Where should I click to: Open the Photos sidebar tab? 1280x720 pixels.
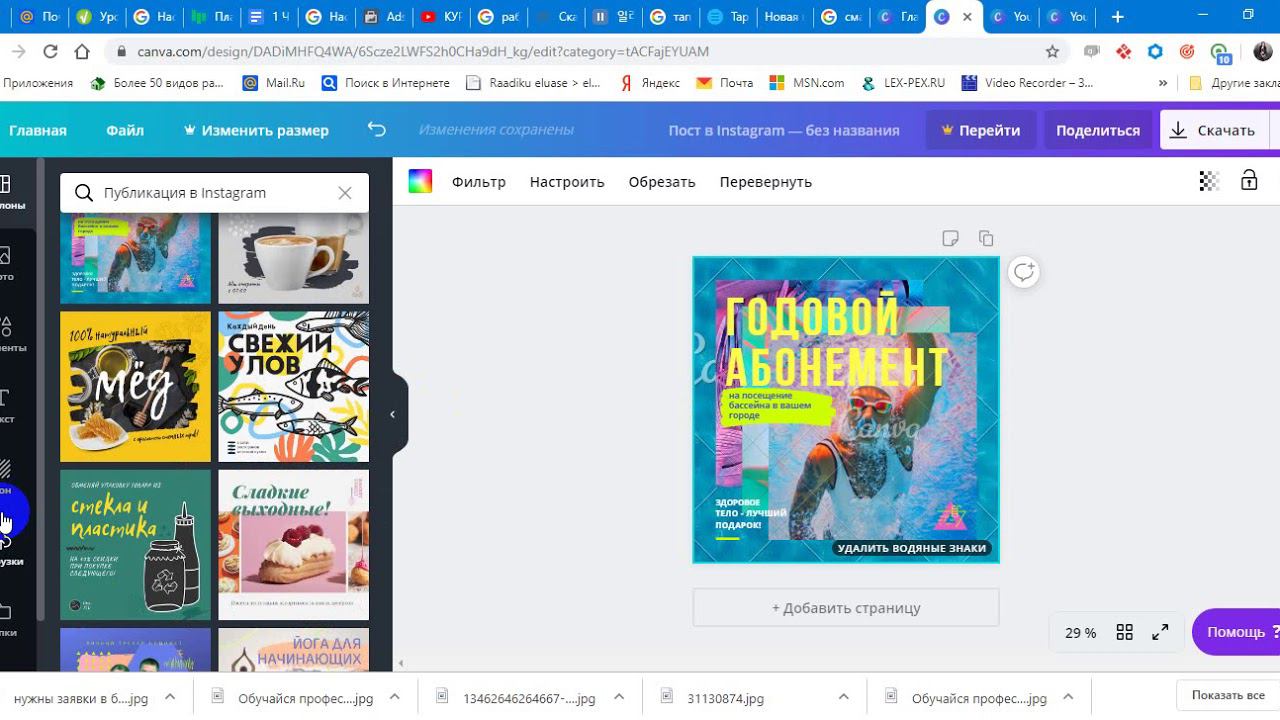click(8, 264)
